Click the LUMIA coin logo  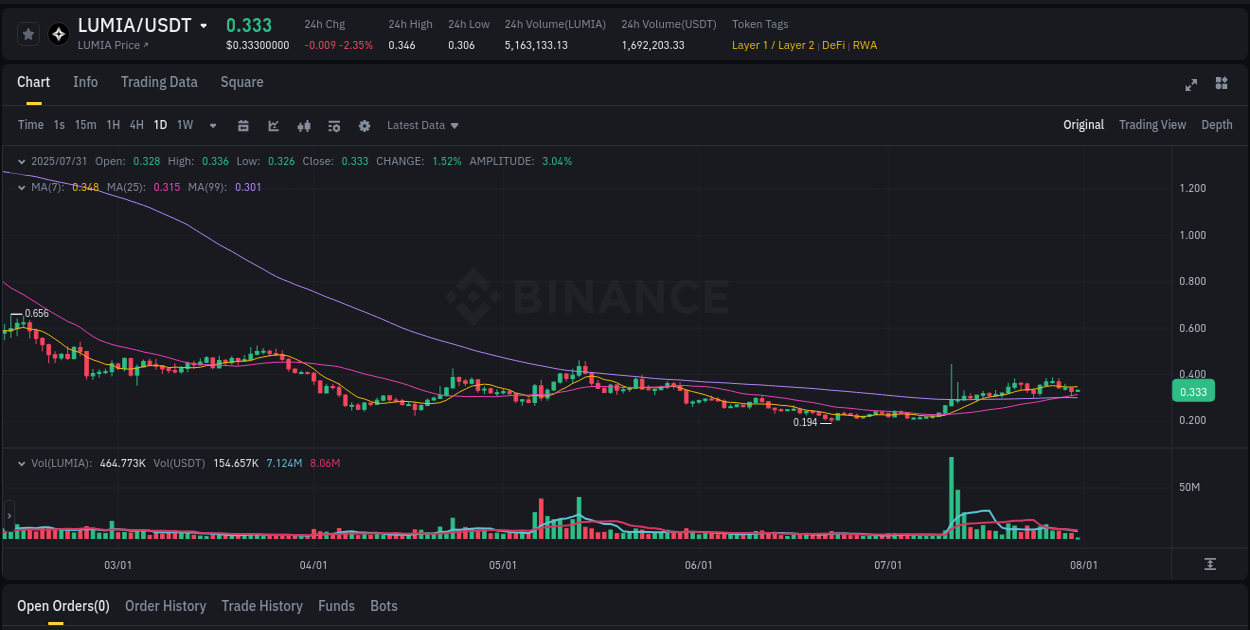58,33
